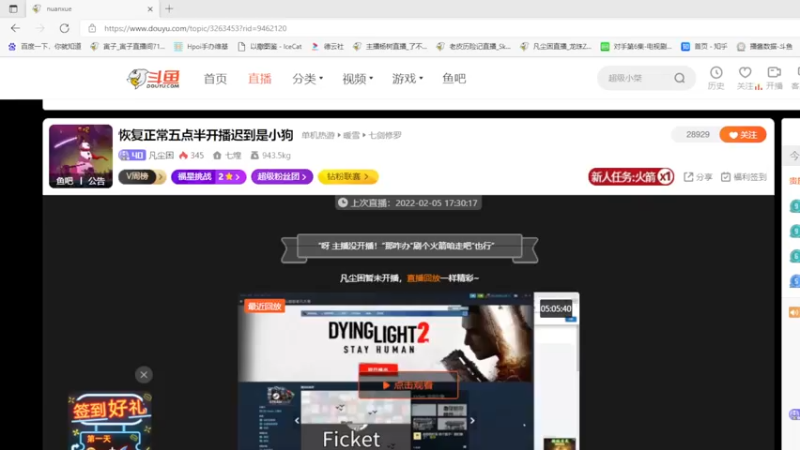This screenshot has width=800, height=450.
Task: Open the tab actions menu icon
Action: (x=13, y=9)
